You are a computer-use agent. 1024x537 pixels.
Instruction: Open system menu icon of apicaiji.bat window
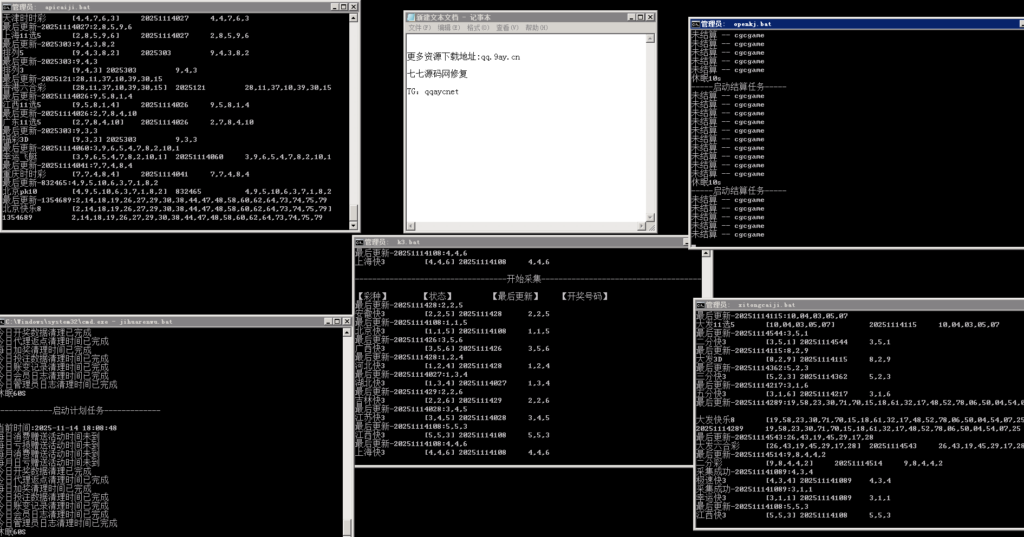[6, 6]
